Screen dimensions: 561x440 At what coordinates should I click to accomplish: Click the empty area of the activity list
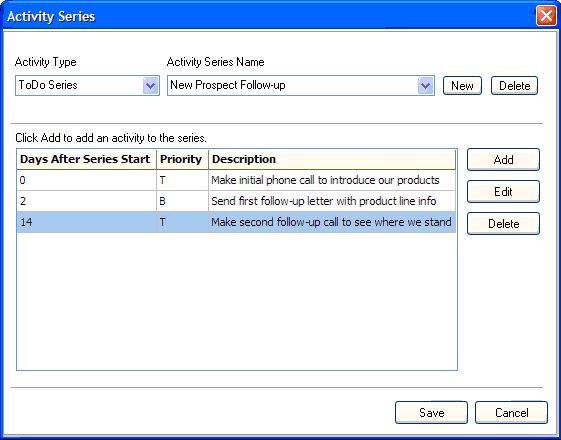[x=236, y=301]
